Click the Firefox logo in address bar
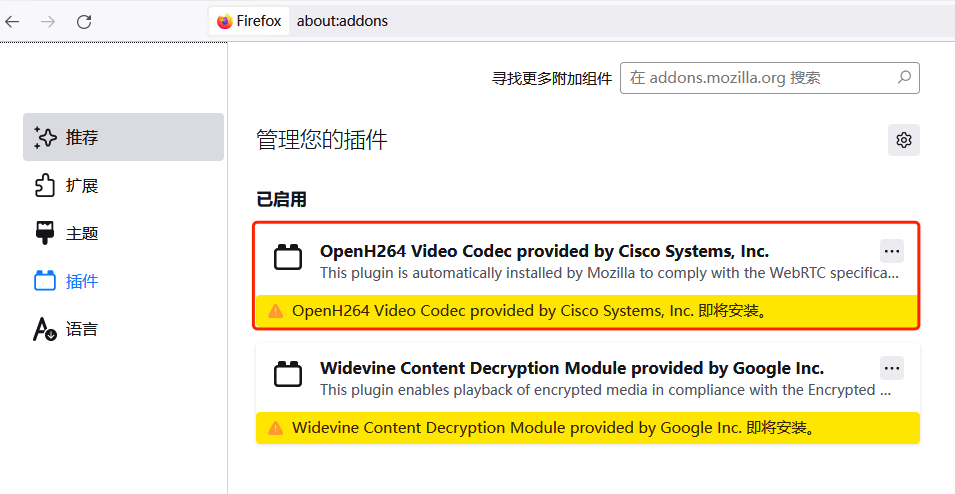 pyautogui.click(x=225, y=21)
